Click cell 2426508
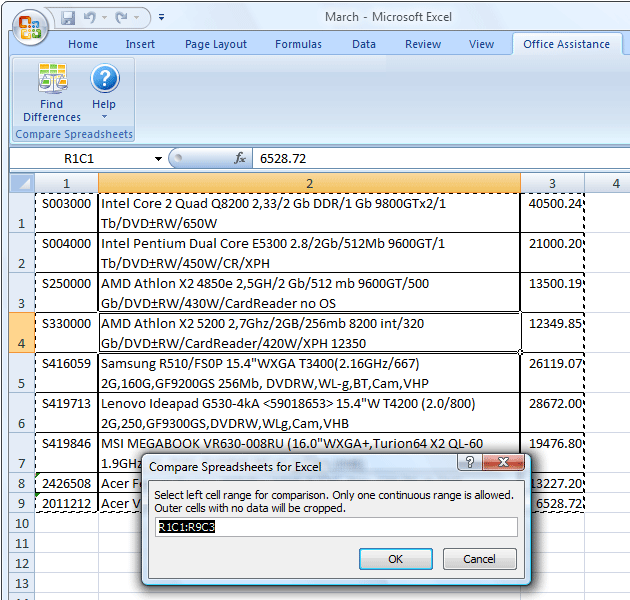This screenshot has height=600, width=630. pyautogui.click(x=67, y=483)
